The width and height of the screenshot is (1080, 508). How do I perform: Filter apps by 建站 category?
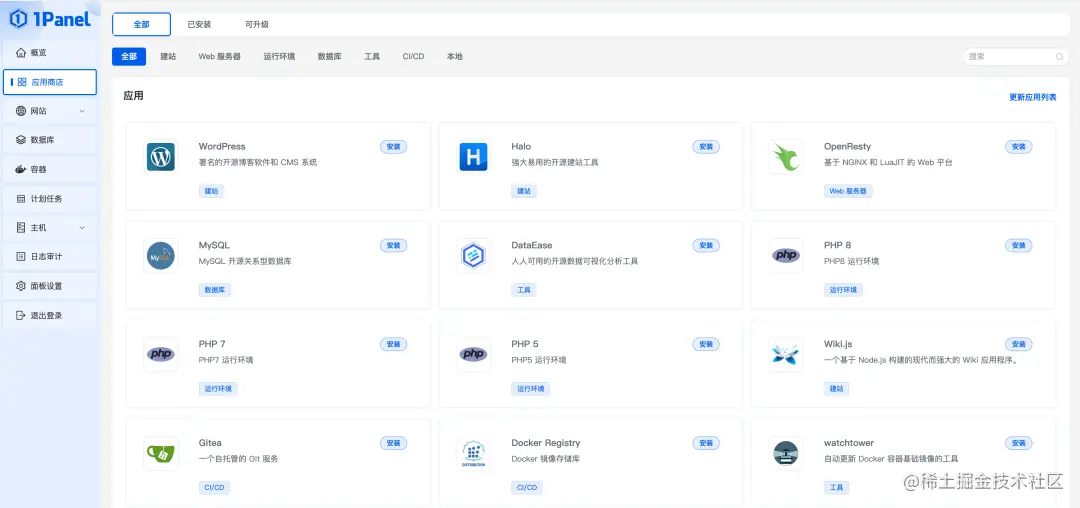(168, 56)
